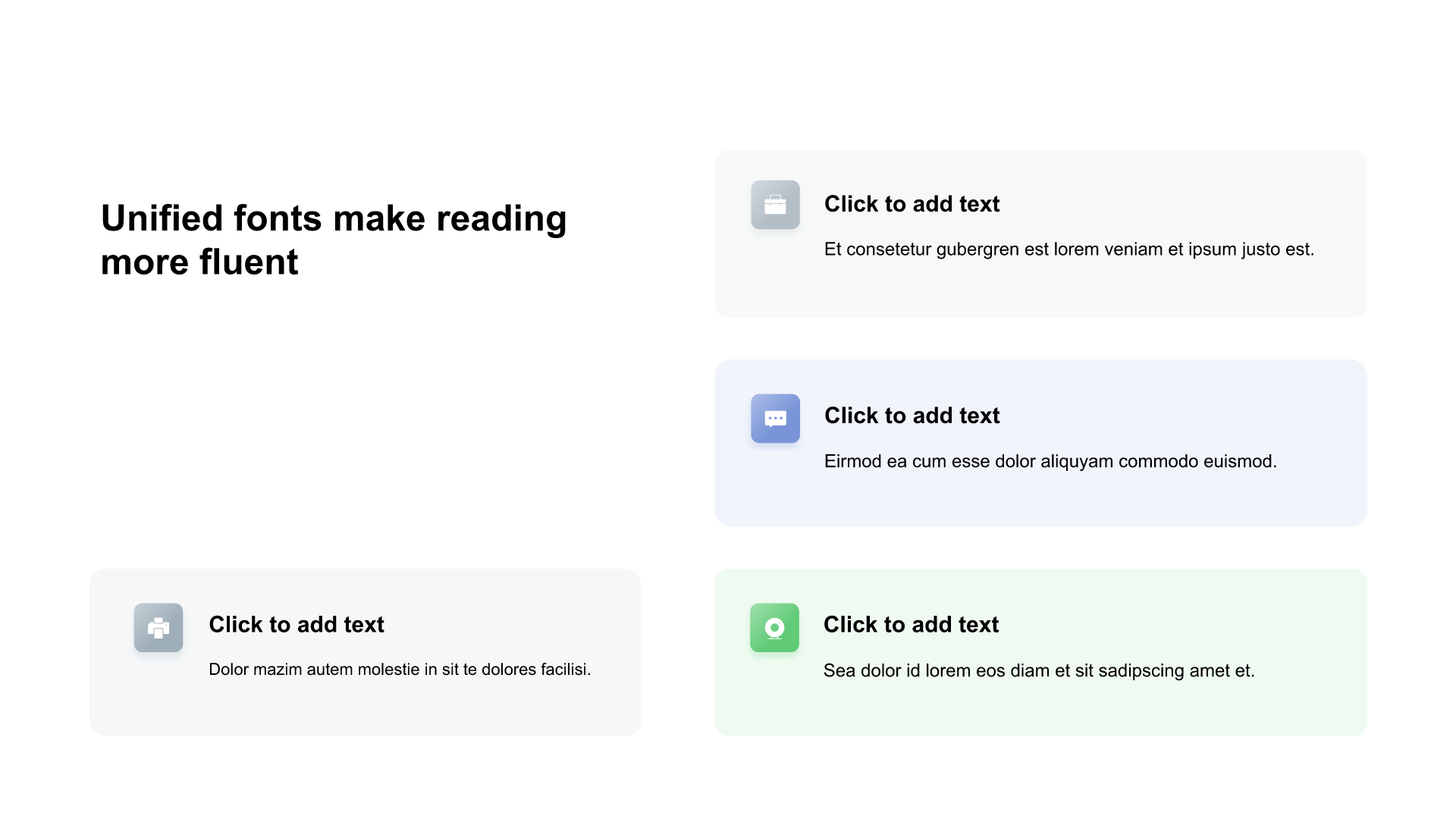
Task: Click the 'Sea dolor id lorem eos' description
Action: point(1039,671)
